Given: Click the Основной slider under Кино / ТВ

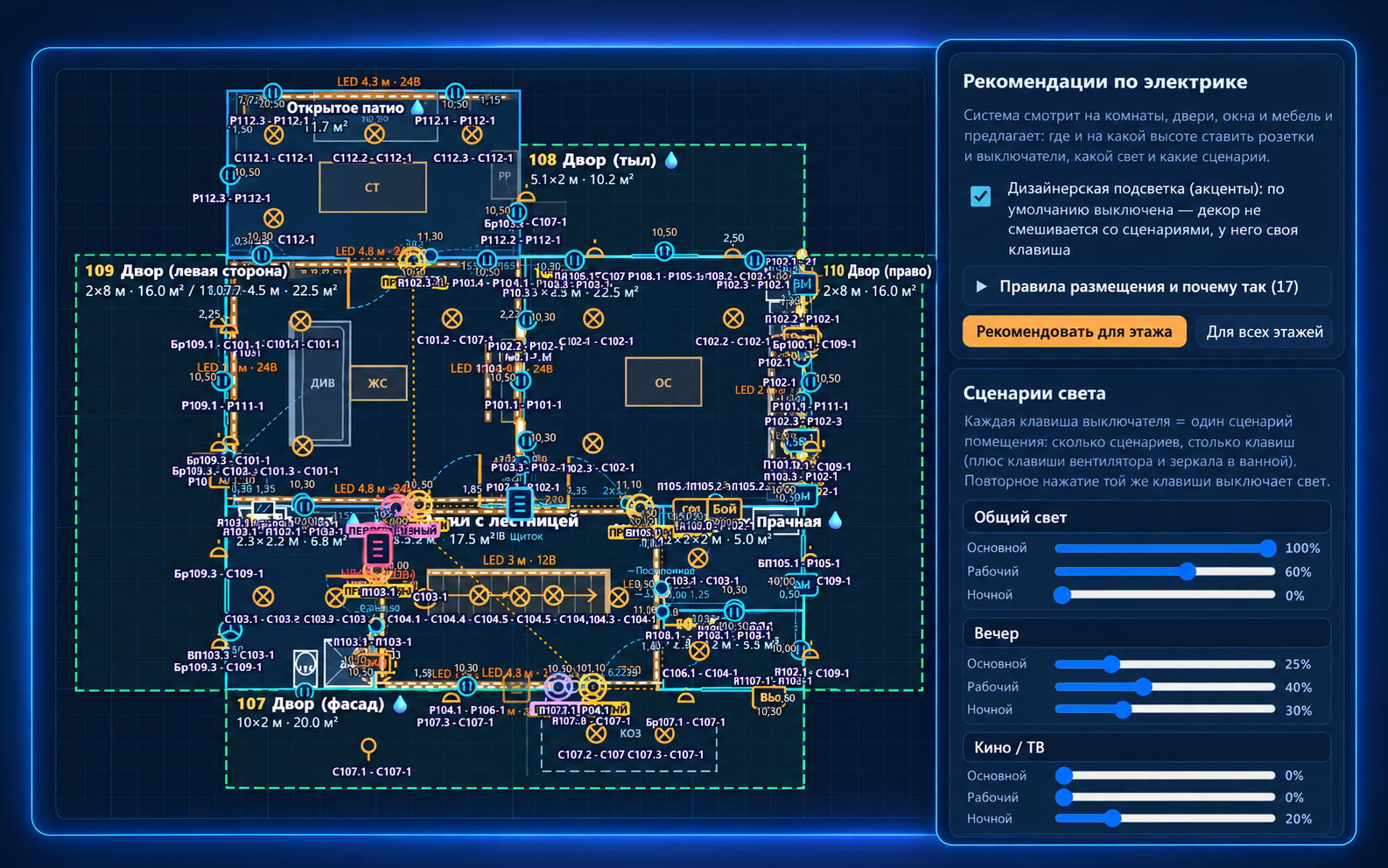Looking at the screenshot, I should pos(1165,775).
